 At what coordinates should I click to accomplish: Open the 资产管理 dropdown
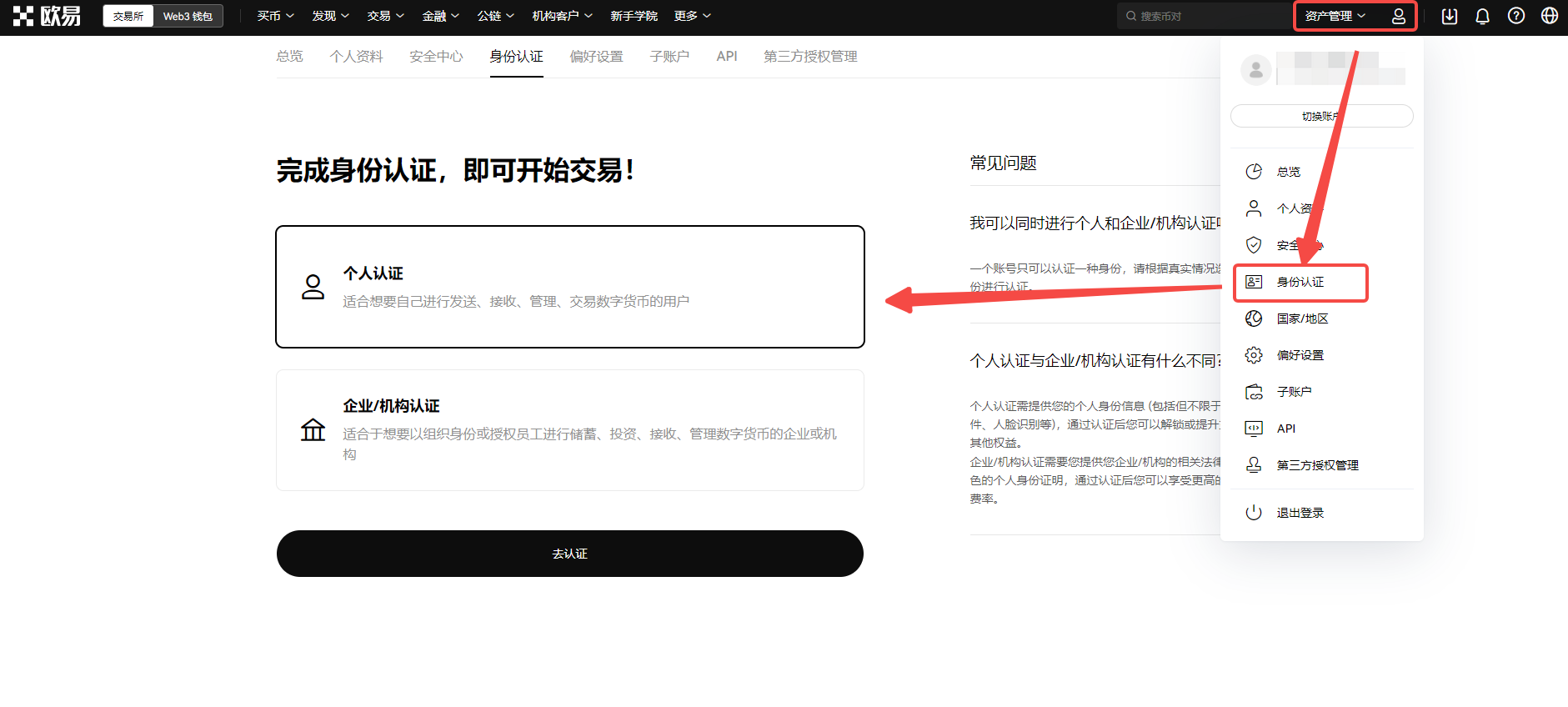pyautogui.click(x=1335, y=16)
